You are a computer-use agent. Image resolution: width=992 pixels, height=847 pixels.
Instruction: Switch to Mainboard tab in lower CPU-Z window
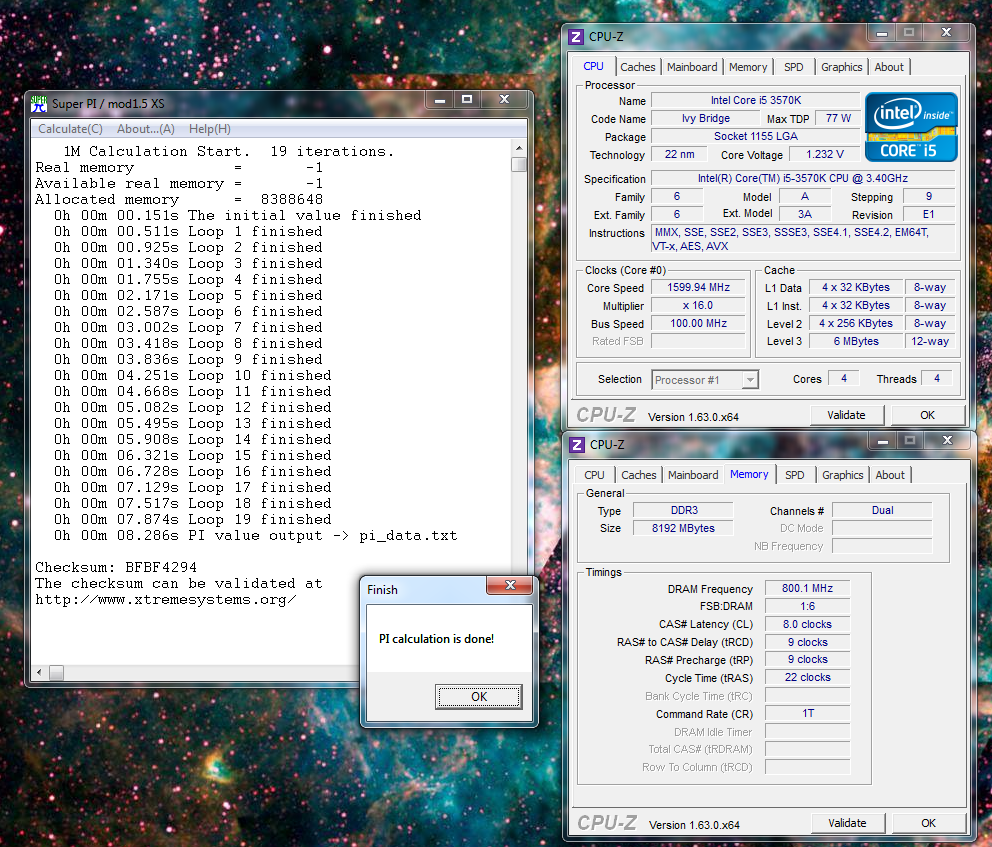click(x=693, y=475)
